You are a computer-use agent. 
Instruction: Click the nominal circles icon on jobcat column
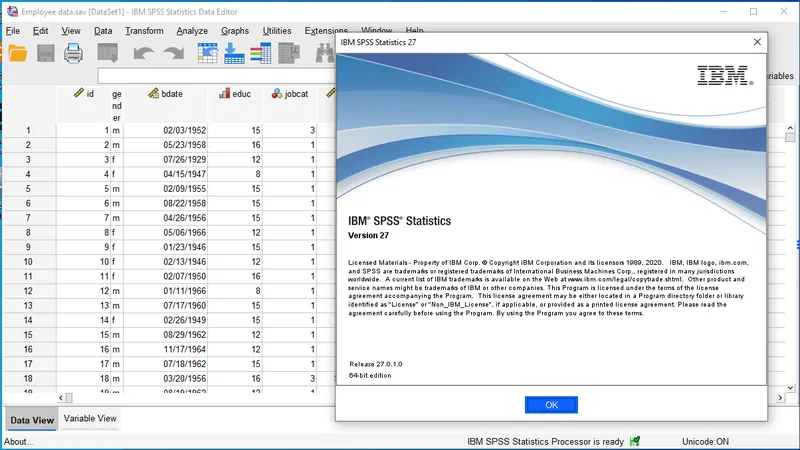point(277,93)
